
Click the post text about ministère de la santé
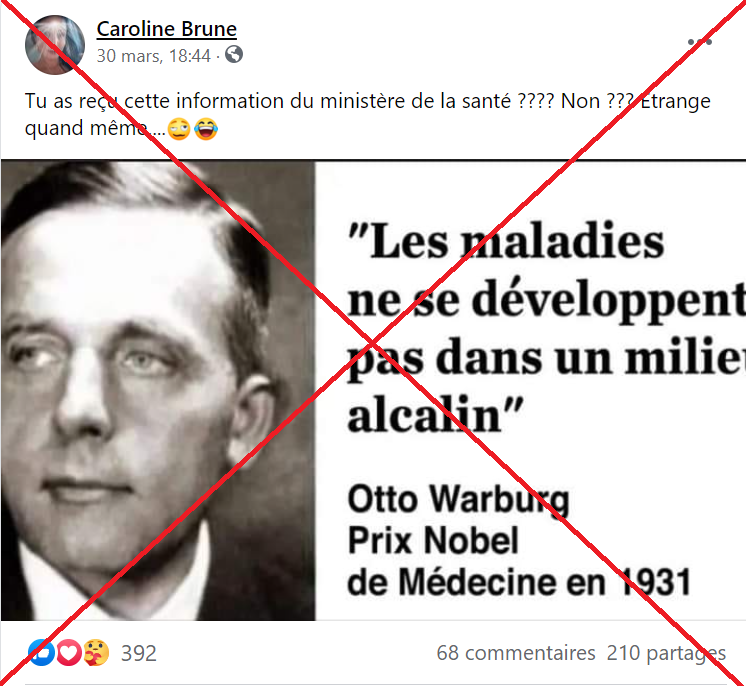(x=367, y=115)
